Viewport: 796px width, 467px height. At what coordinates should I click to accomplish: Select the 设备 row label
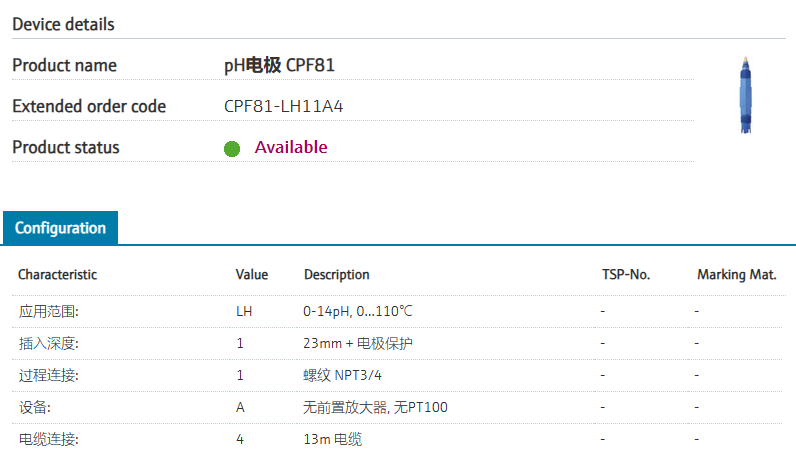point(35,408)
